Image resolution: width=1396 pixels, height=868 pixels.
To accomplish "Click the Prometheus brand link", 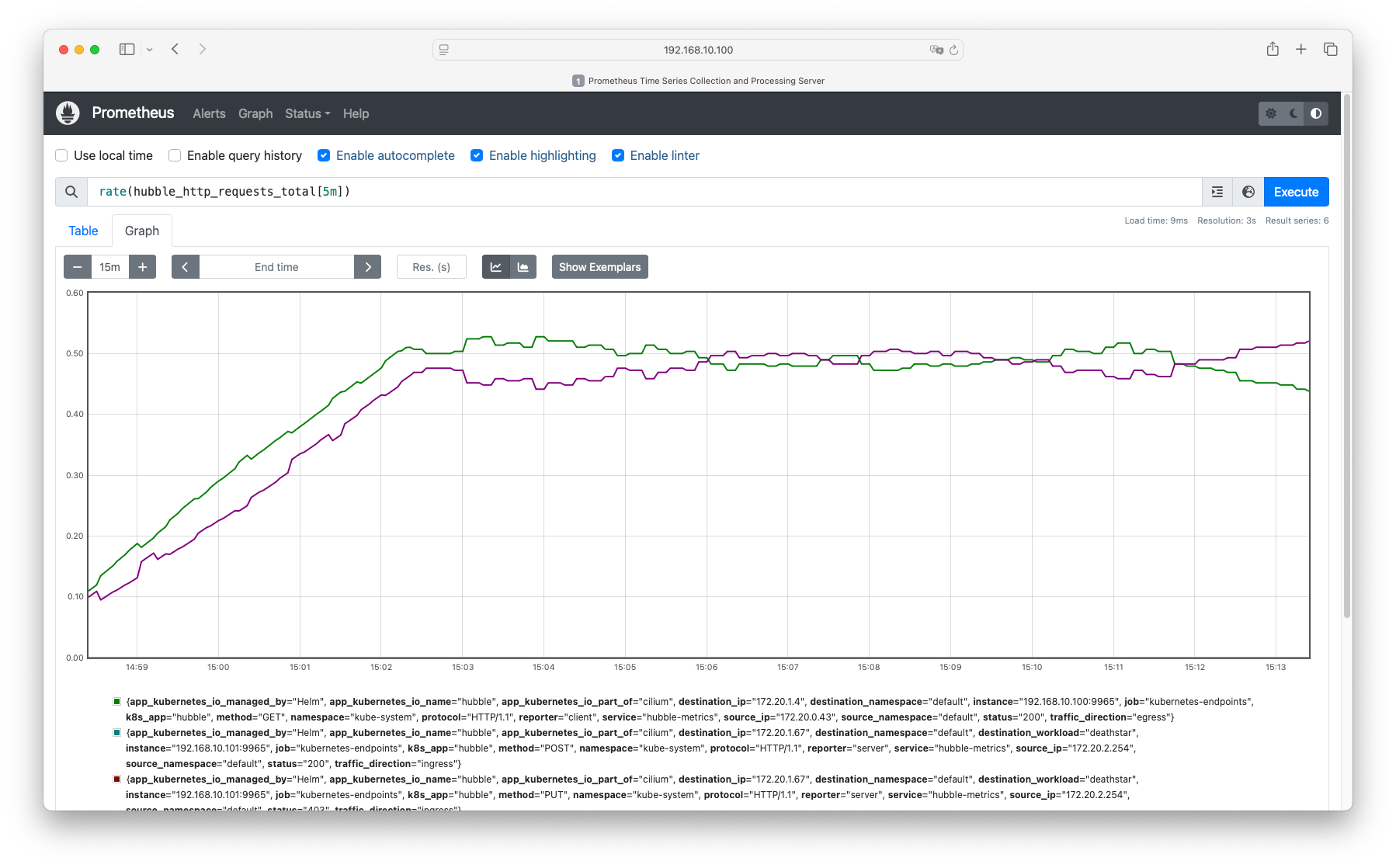I will pyautogui.click(x=133, y=113).
